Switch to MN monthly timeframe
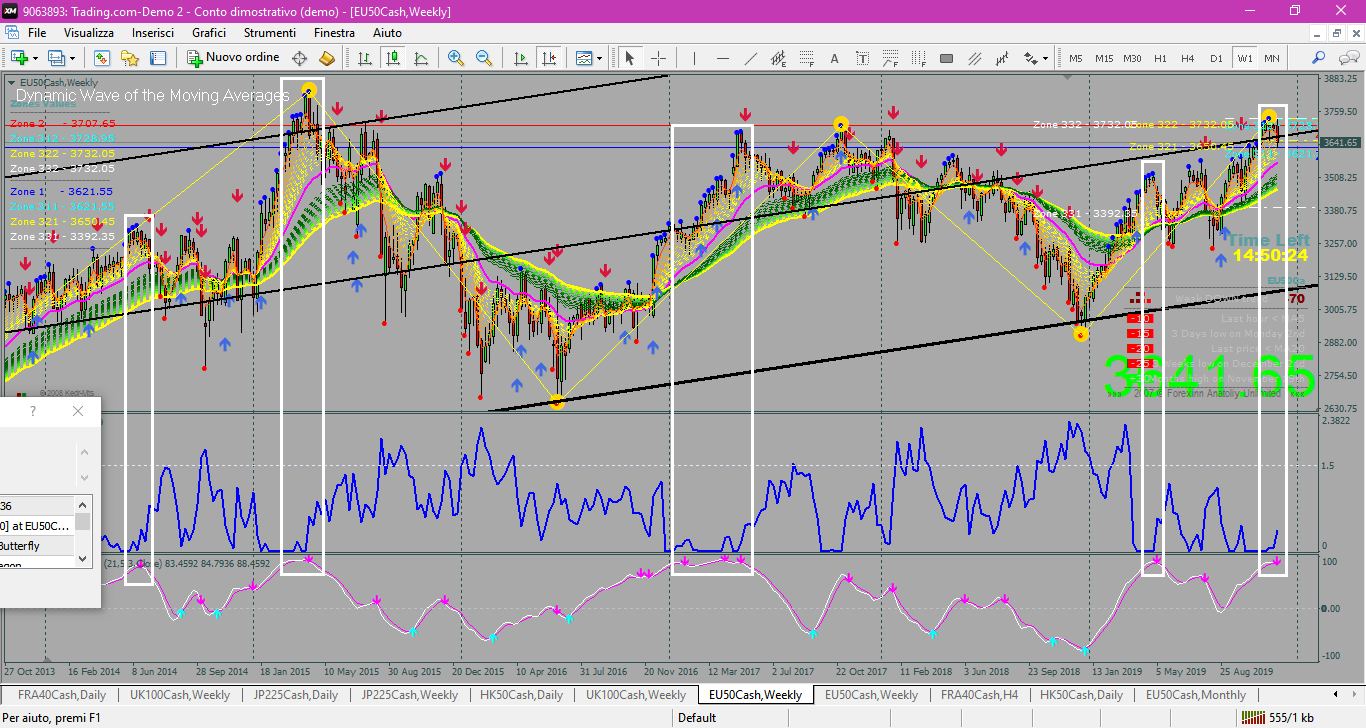Viewport: 1366px width, 728px height. (1271, 58)
